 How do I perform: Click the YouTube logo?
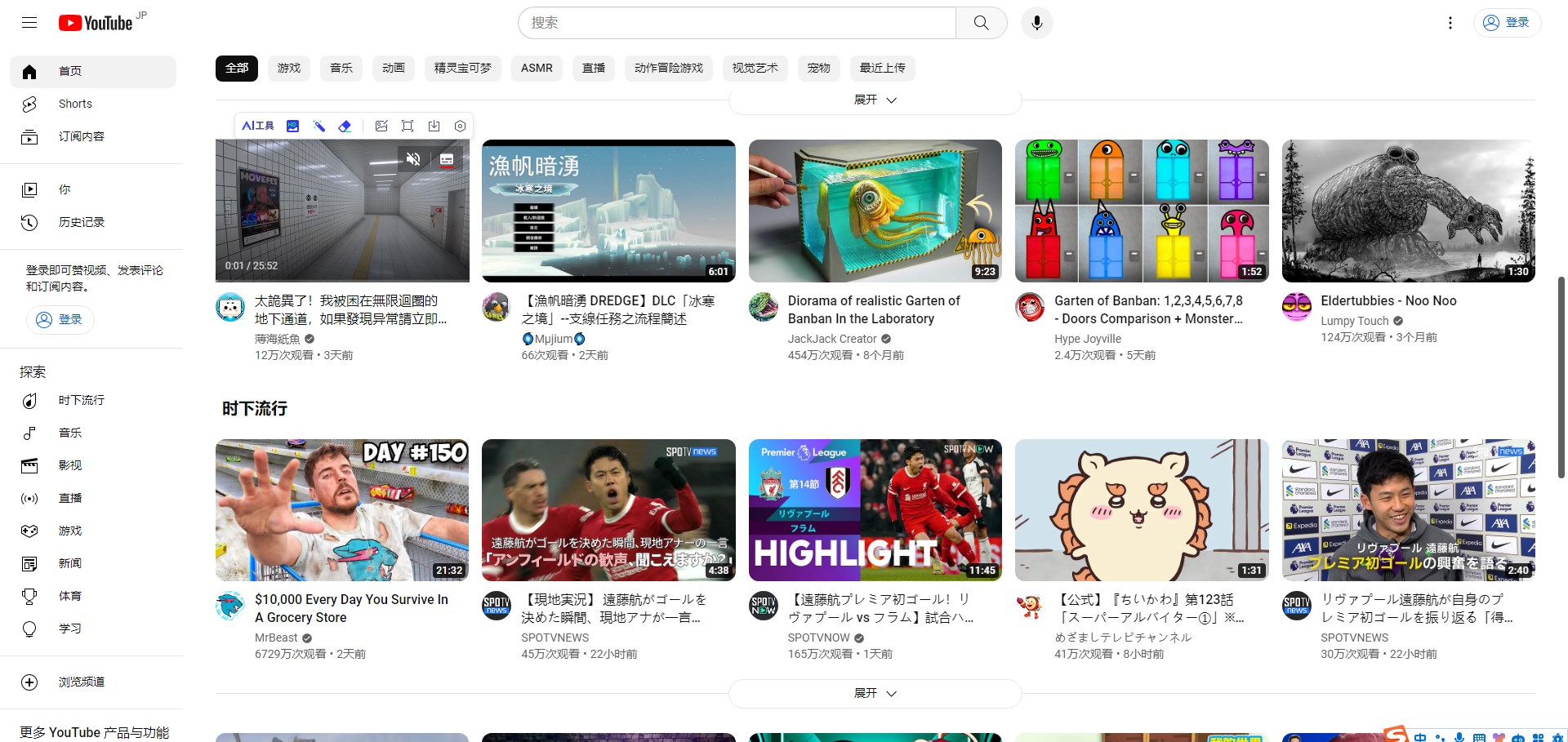pyautogui.click(x=96, y=23)
